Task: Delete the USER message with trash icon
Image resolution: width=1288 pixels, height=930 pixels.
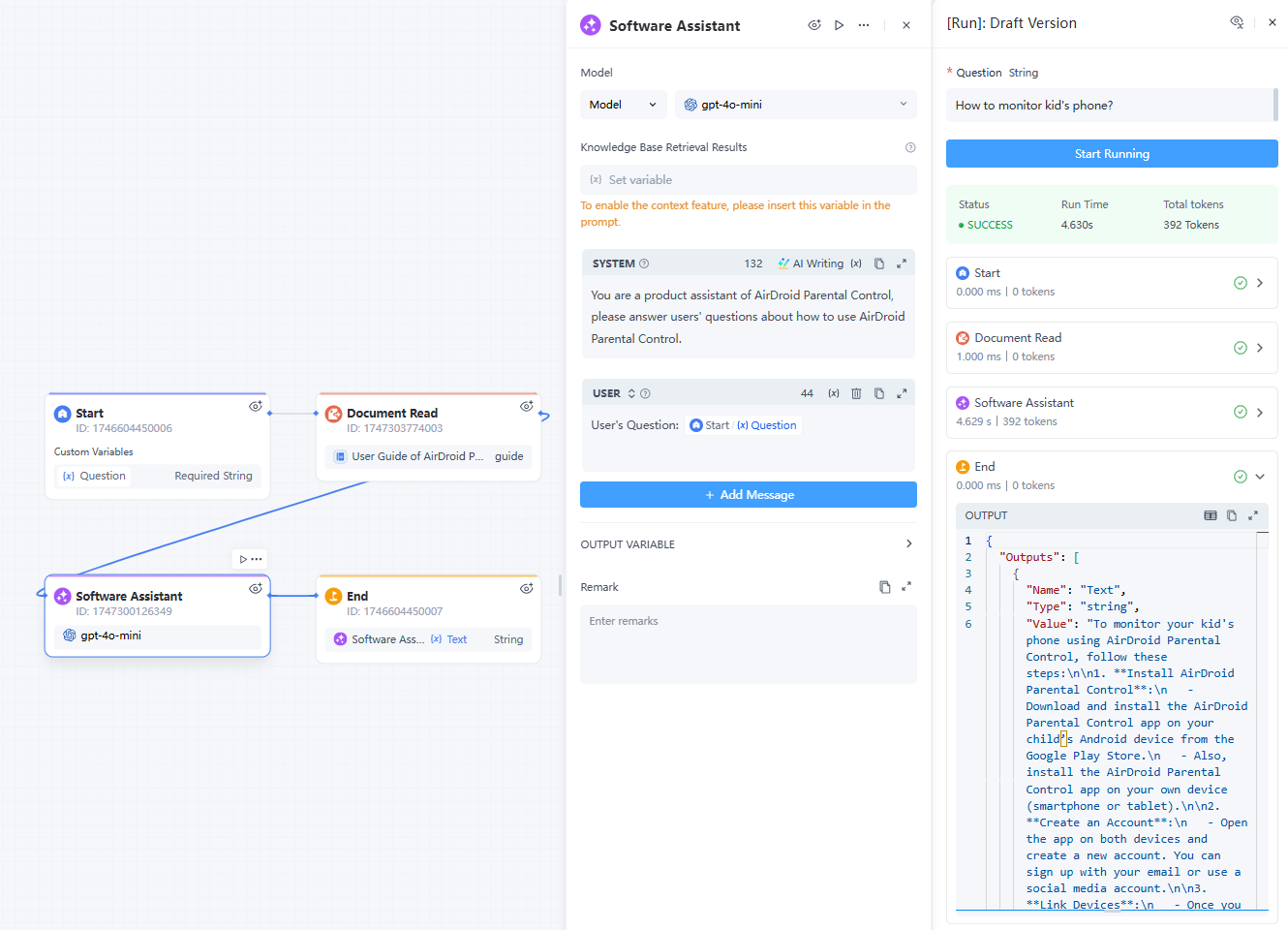Action: coord(856,393)
